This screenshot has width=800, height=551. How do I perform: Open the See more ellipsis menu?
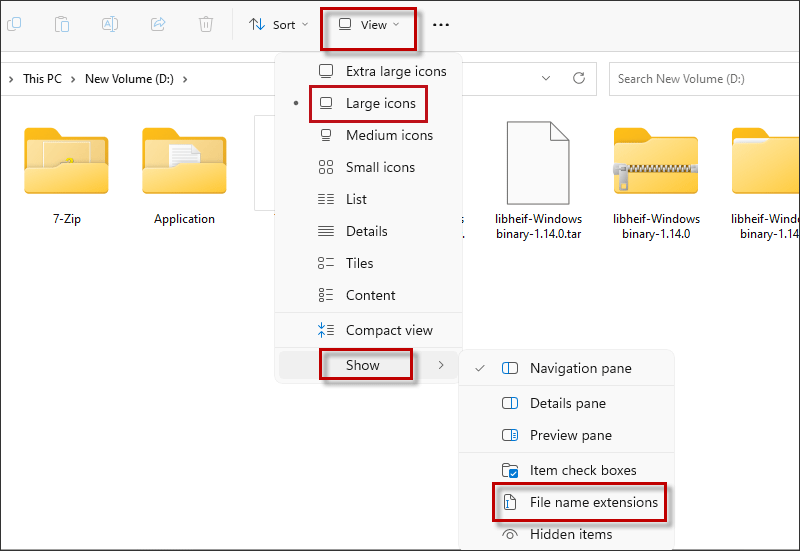pos(441,24)
